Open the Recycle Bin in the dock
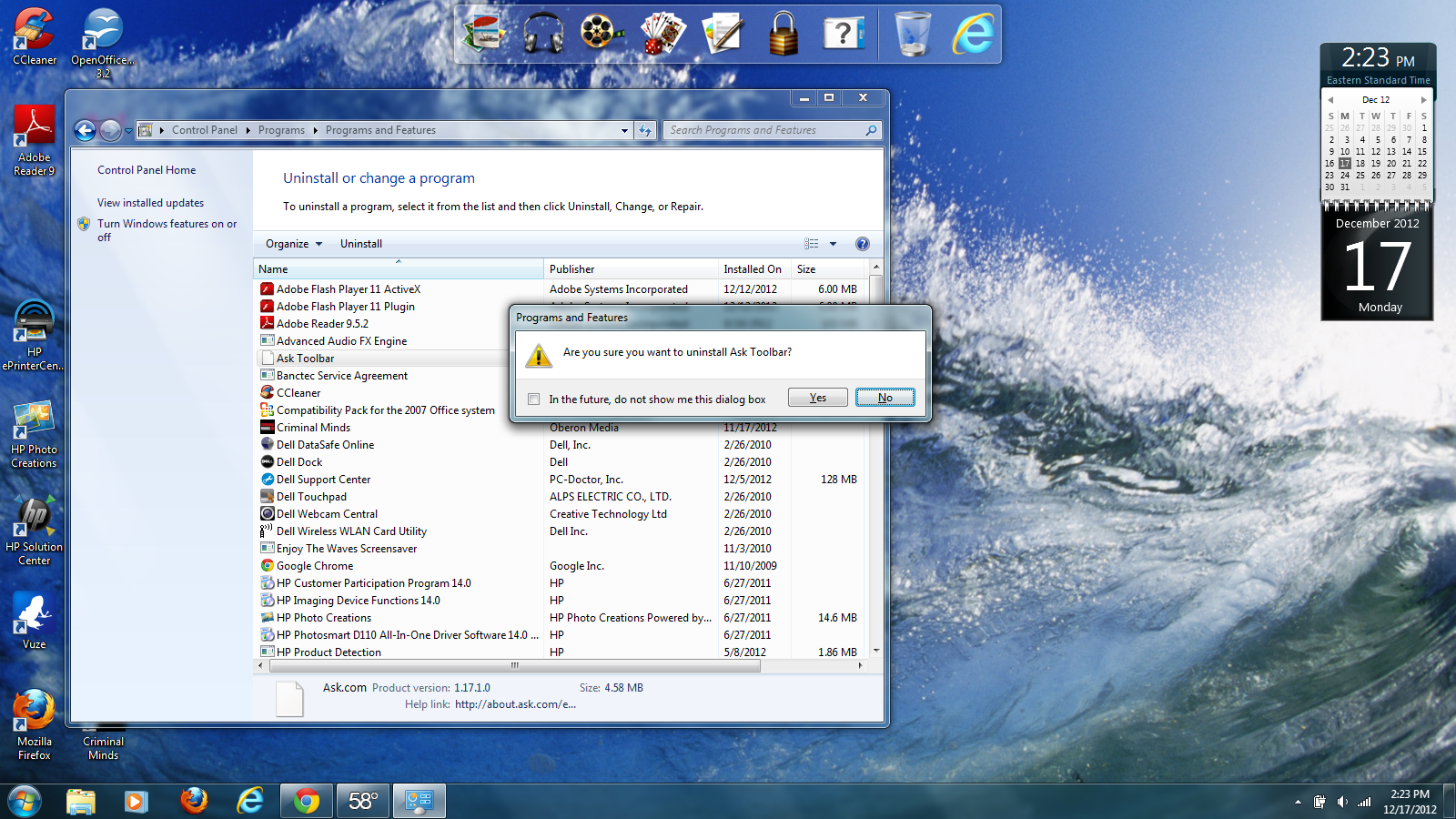The width and height of the screenshot is (1456, 819). [x=913, y=33]
